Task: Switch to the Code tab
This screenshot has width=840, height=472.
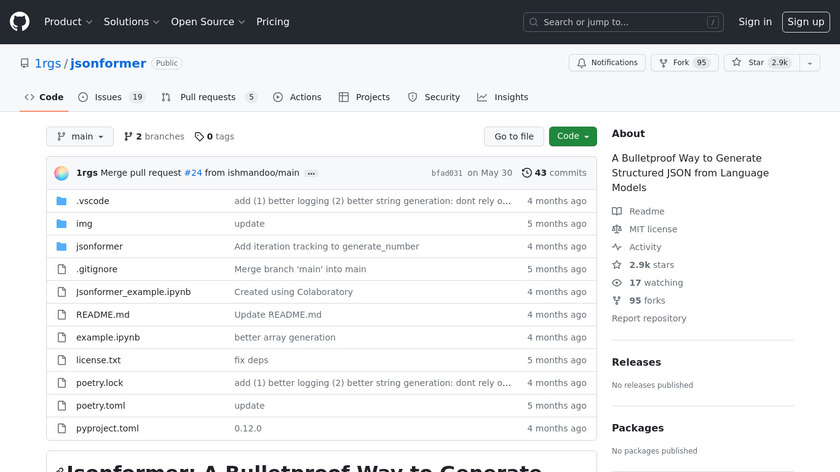Action: coord(44,97)
